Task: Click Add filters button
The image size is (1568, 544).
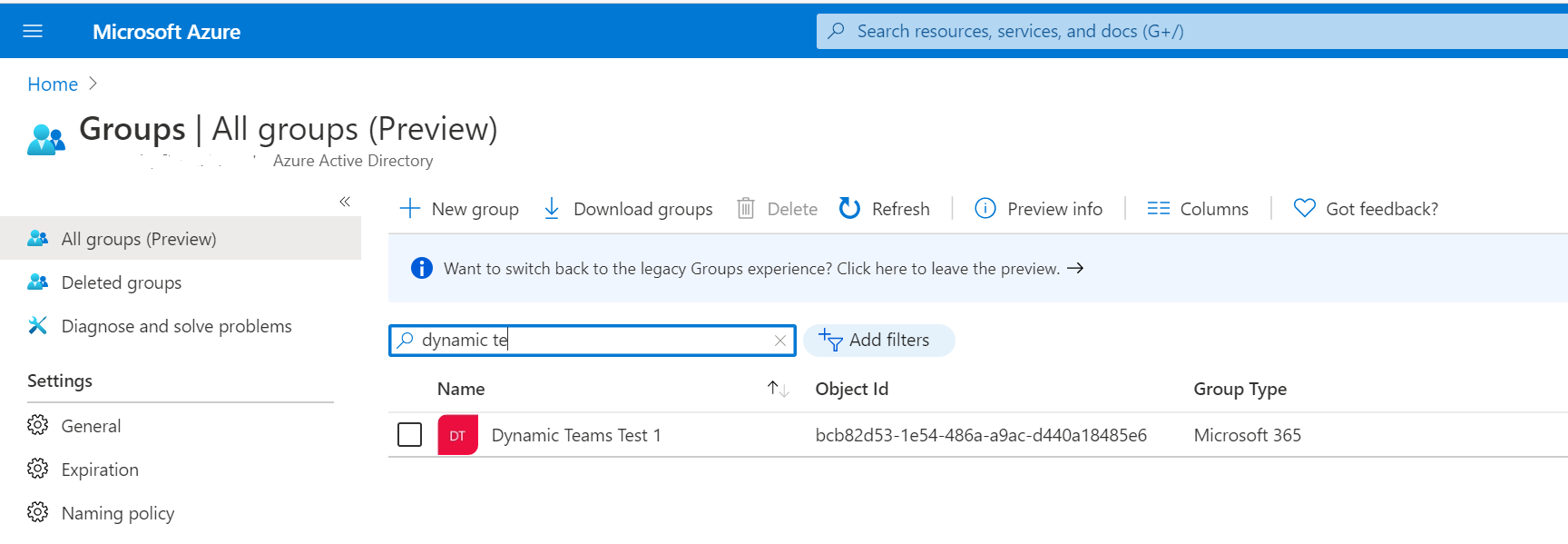Action: (877, 341)
